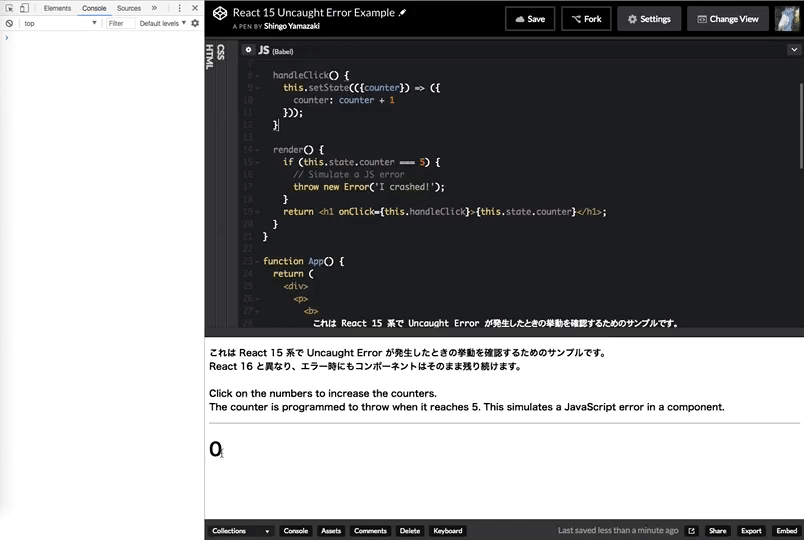804x540 pixels.
Task: Open the collapsed HTML editor panel
Action: (210, 56)
